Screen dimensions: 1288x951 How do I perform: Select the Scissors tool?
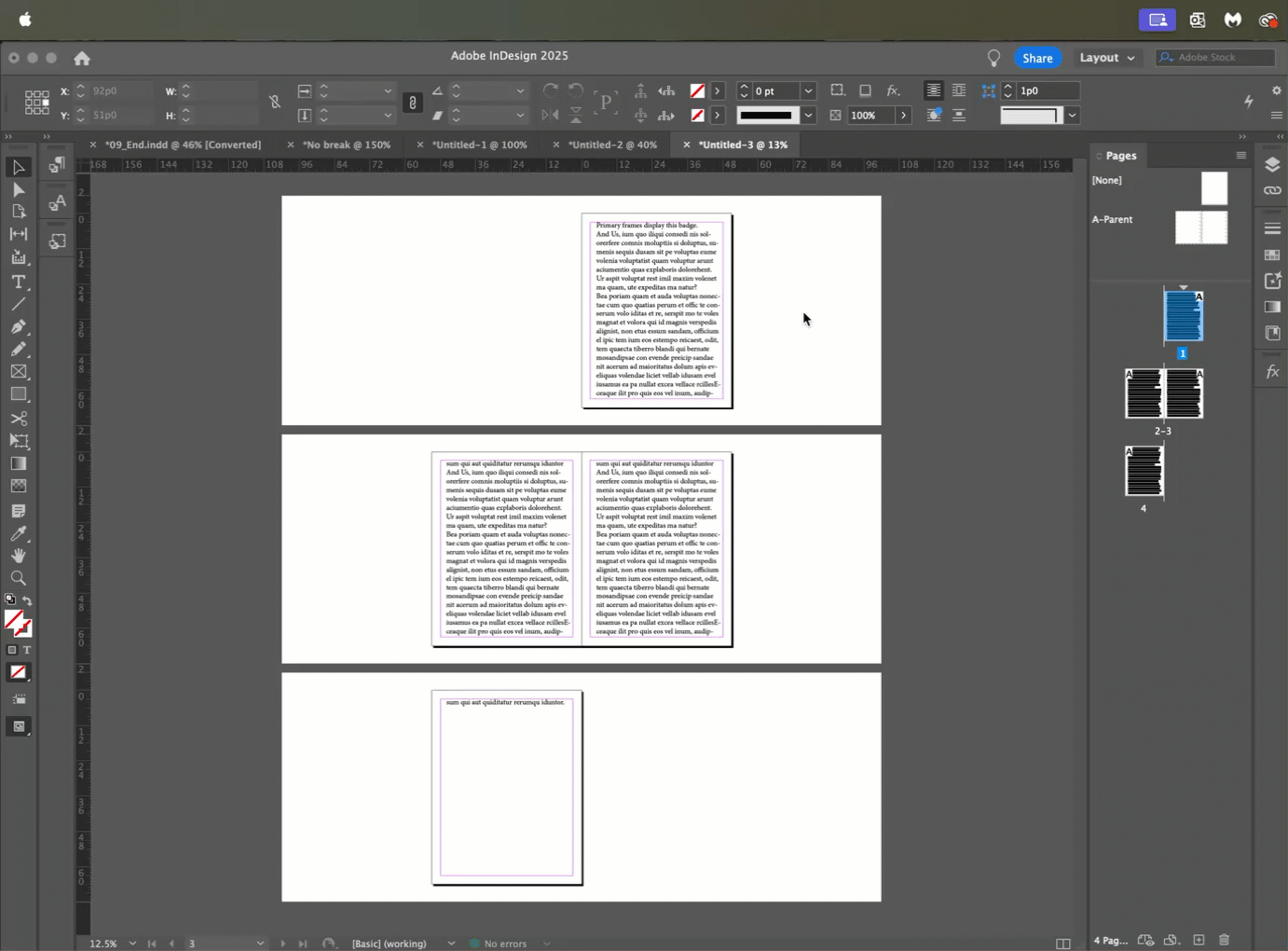pos(19,418)
